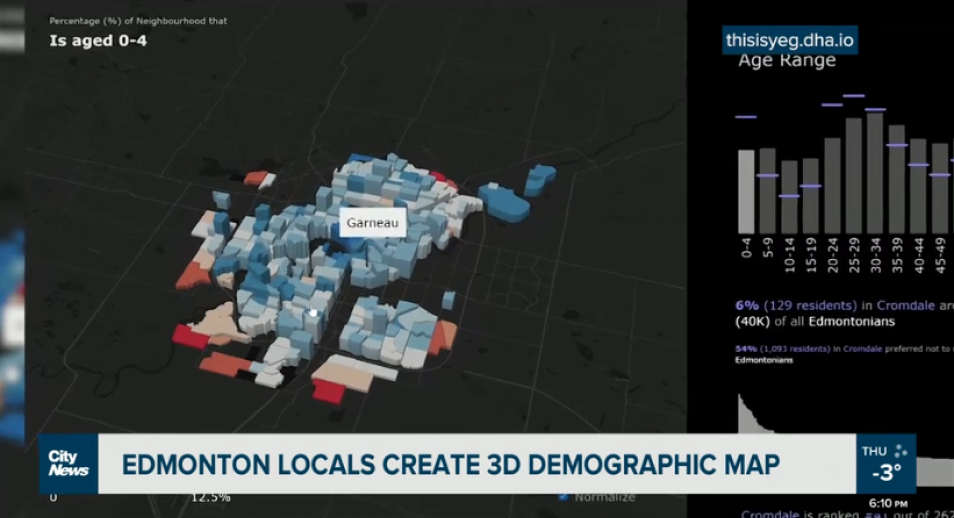The image size is (954, 518).
Task: Select the 40-44 age range bar
Action: [918, 186]
